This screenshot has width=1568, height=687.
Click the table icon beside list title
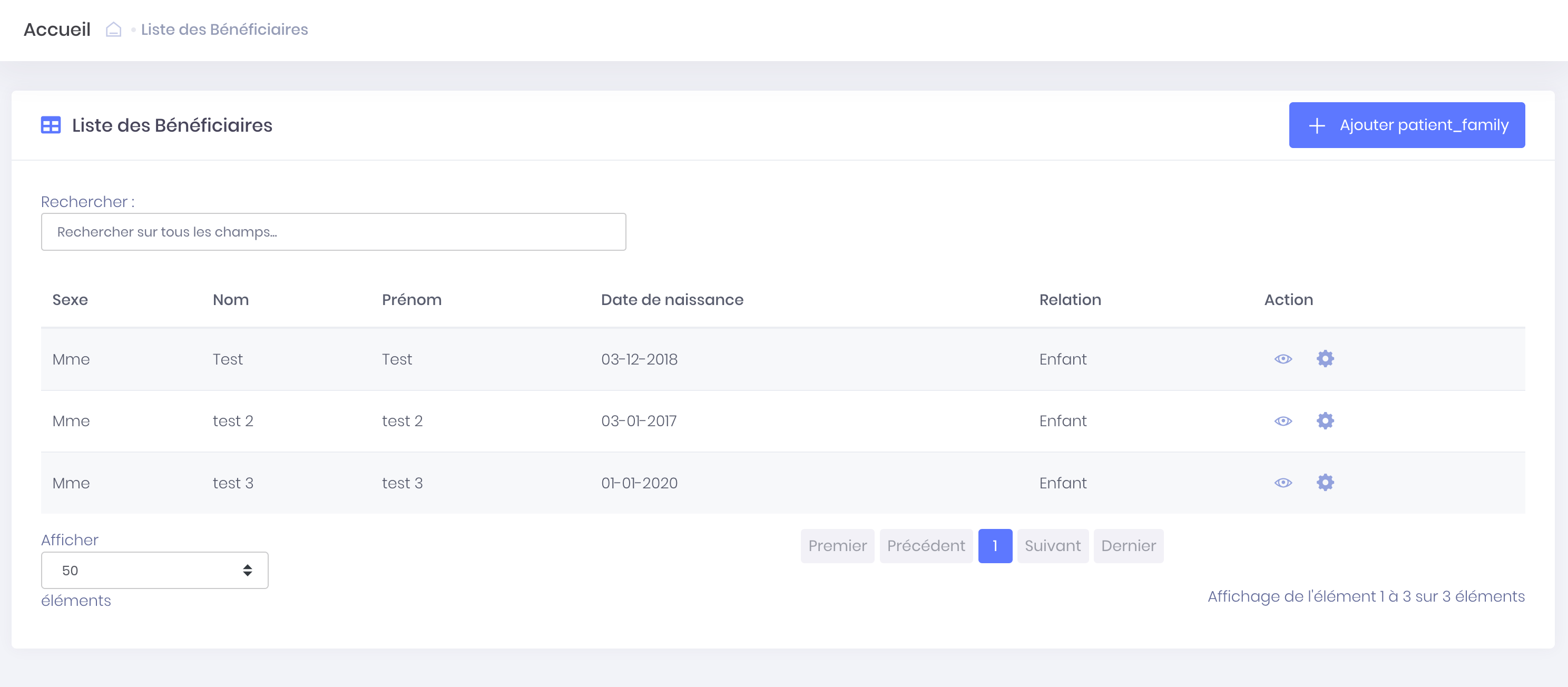pyautogui.click(x=51, y=125)
